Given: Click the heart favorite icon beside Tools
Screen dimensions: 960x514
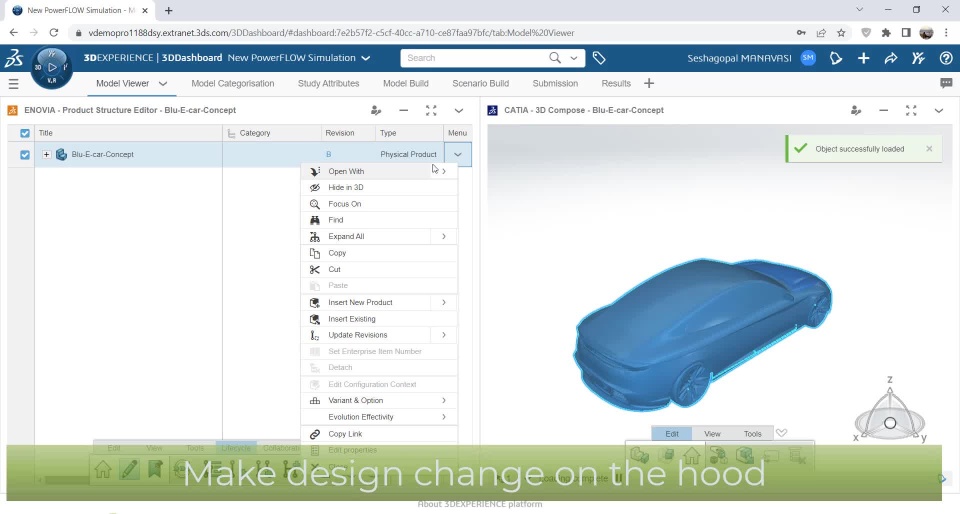Looking at the screenshot, I should coord(781,433).
